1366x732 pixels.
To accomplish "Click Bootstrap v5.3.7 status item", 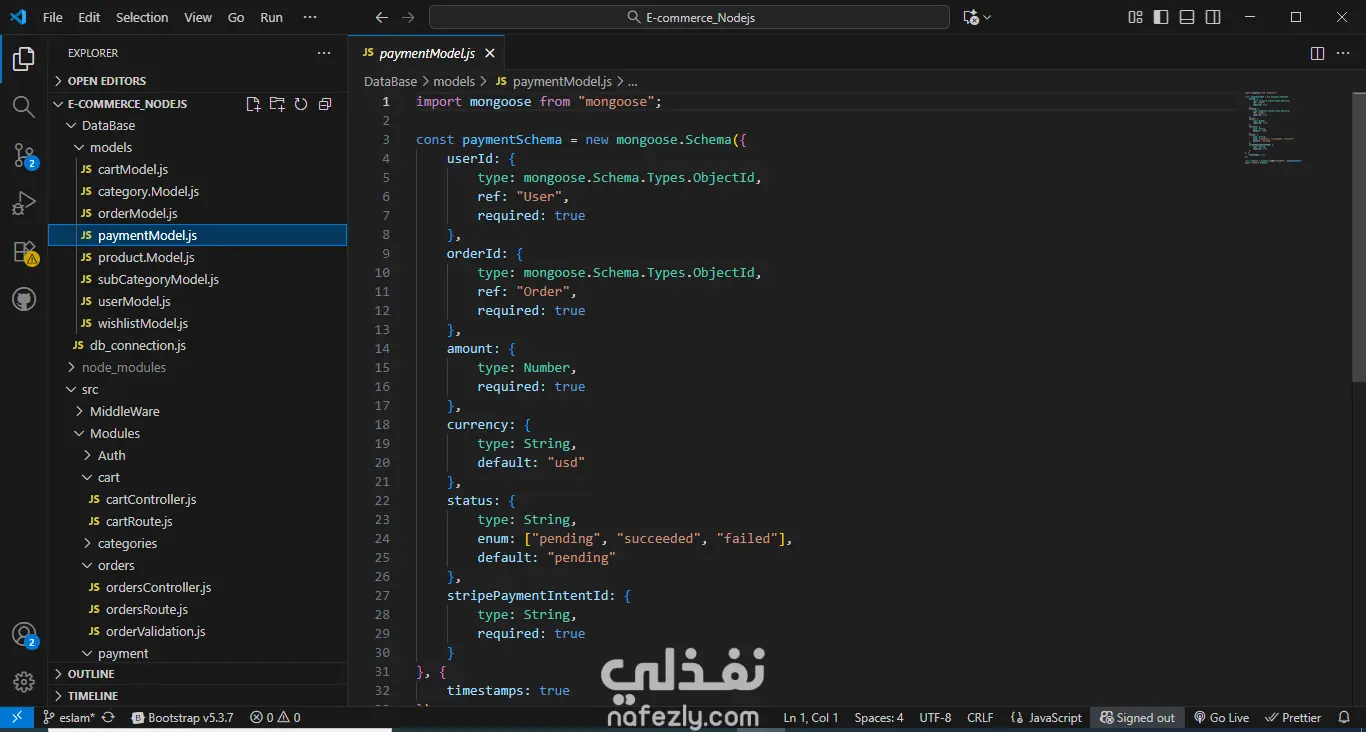I will pos(182,718).
